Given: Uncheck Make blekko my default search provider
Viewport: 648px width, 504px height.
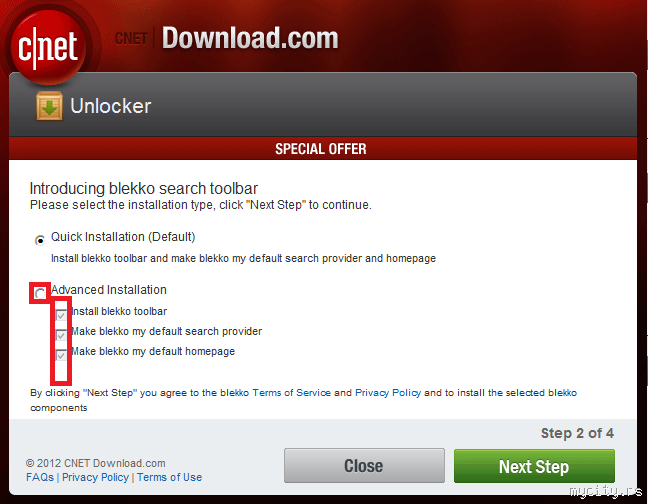Looking at the screenshot, I should pos(61,335).
